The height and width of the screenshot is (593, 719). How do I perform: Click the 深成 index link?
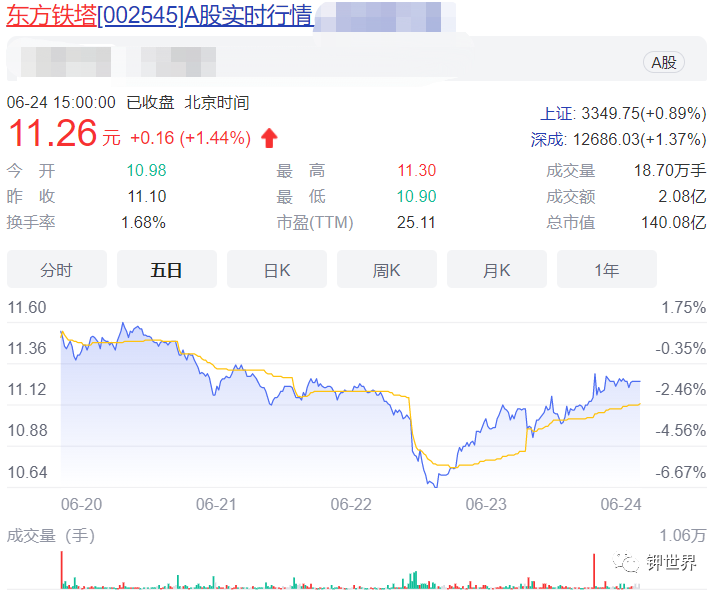click(548, 139)
